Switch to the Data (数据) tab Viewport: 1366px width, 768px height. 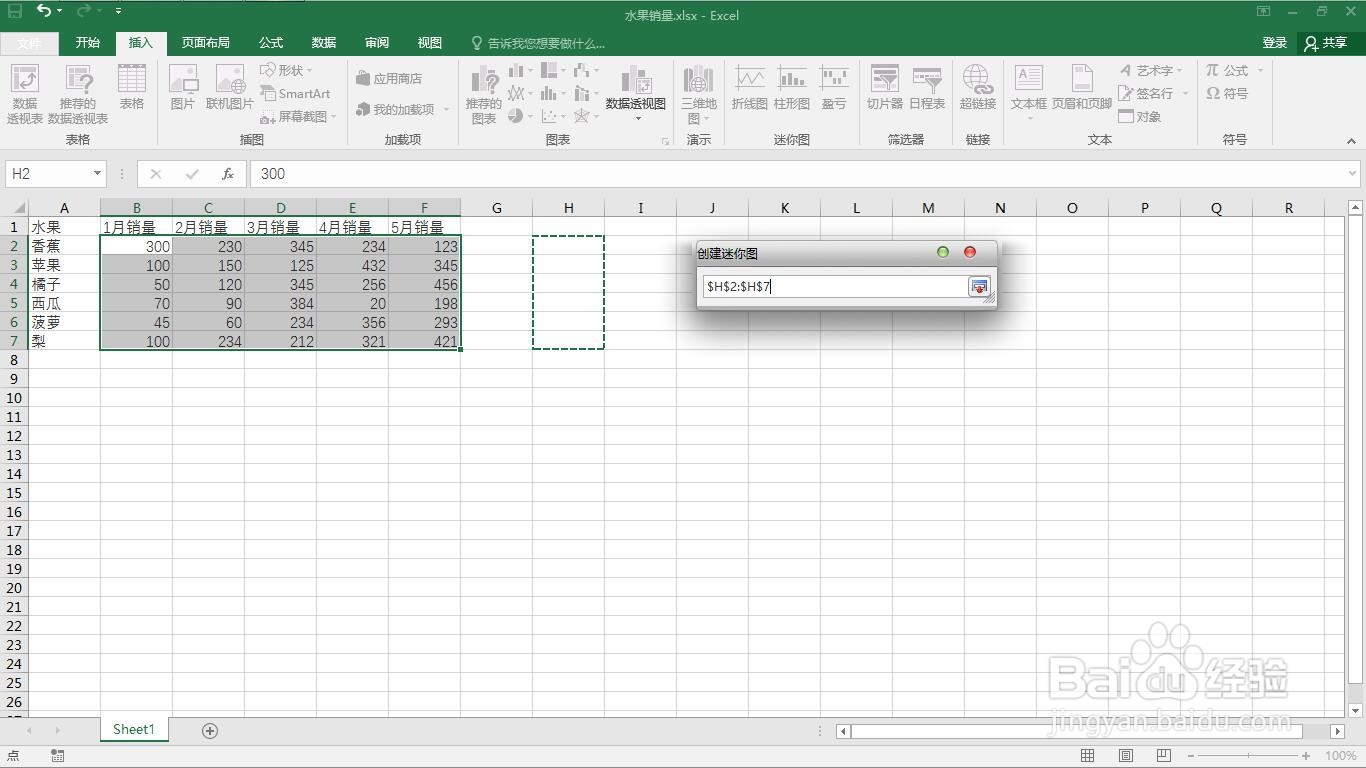(324, 43)
